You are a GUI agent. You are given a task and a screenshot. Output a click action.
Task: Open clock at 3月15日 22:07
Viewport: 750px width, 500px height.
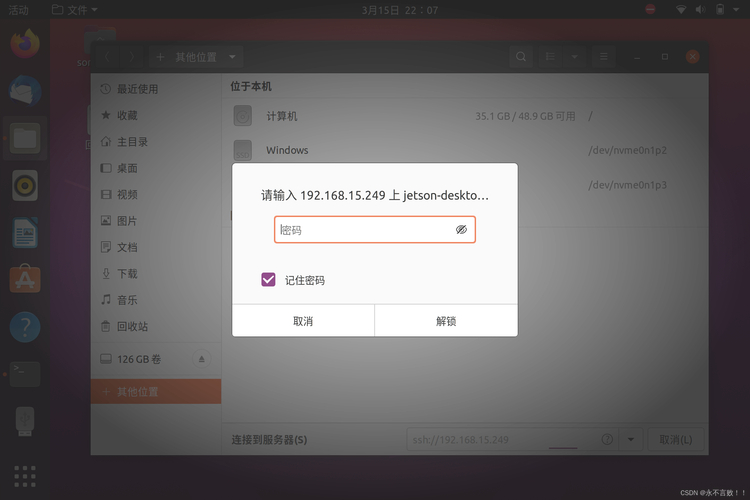coord(399,10)
